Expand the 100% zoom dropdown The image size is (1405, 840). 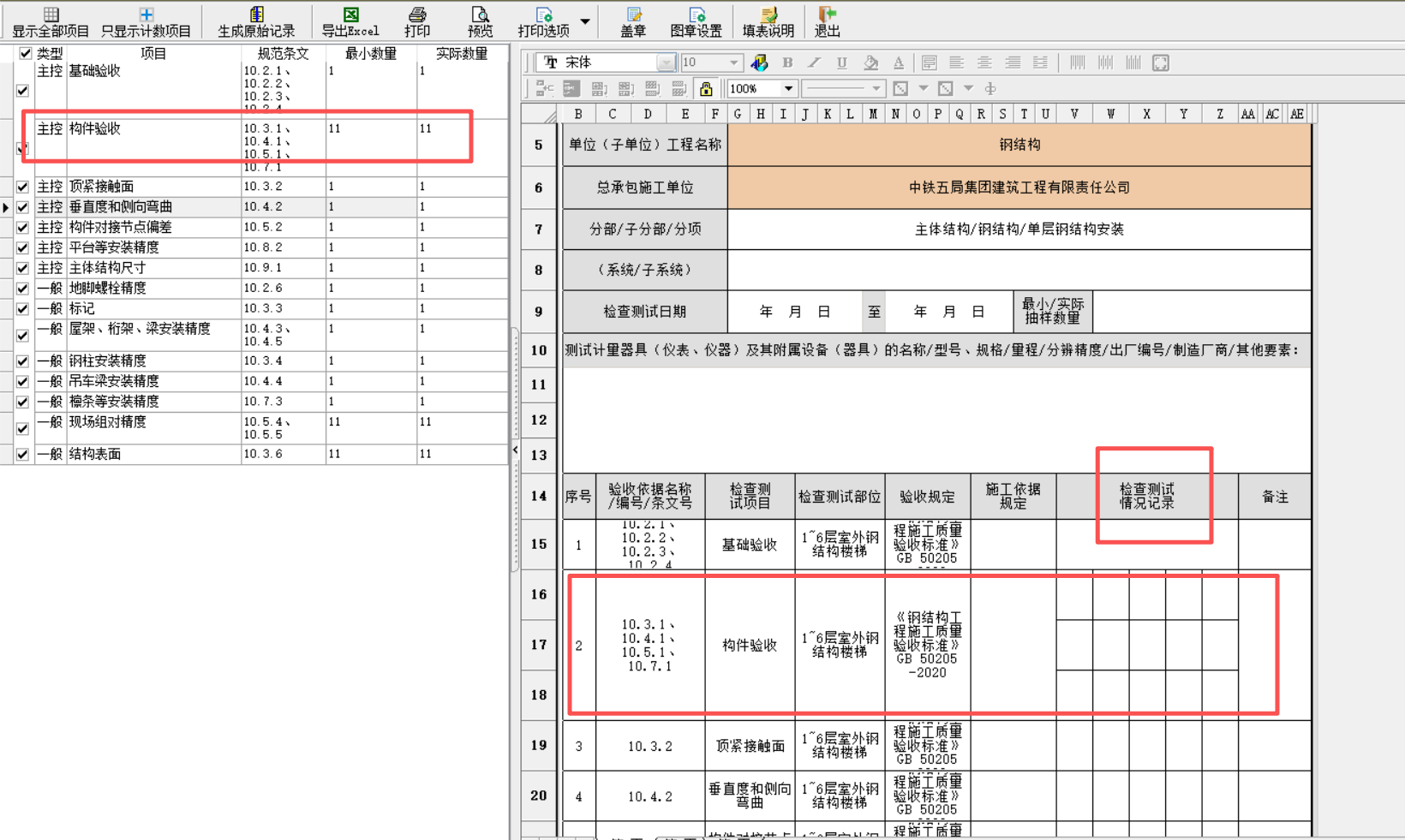[789, 88]
